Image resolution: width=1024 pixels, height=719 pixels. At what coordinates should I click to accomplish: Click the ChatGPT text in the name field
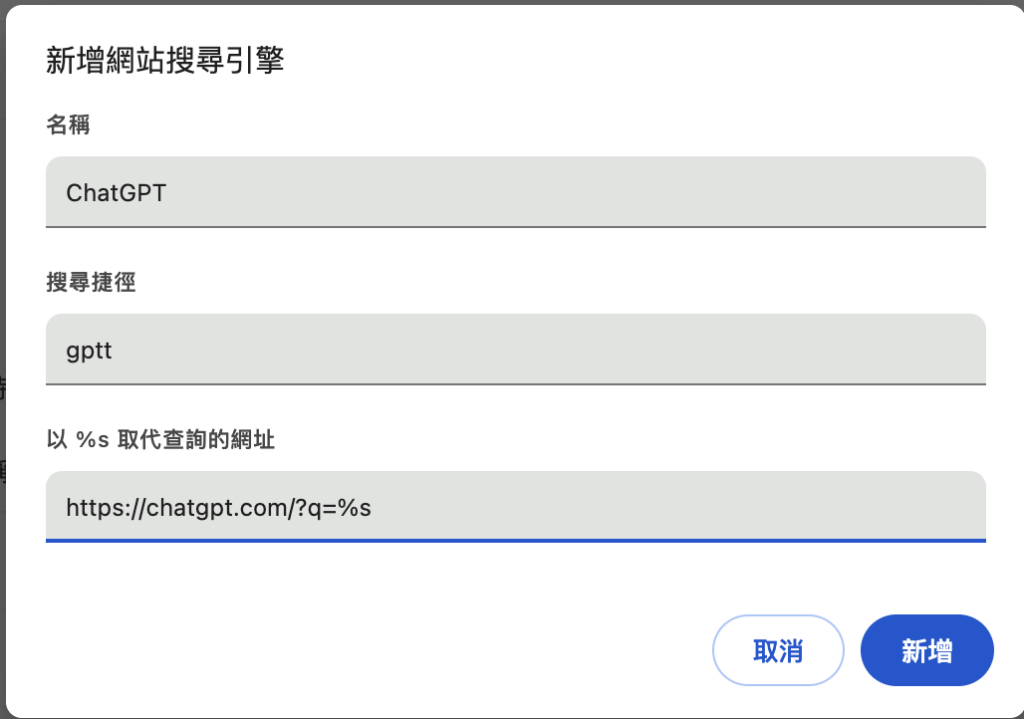(x=113, y=193)
